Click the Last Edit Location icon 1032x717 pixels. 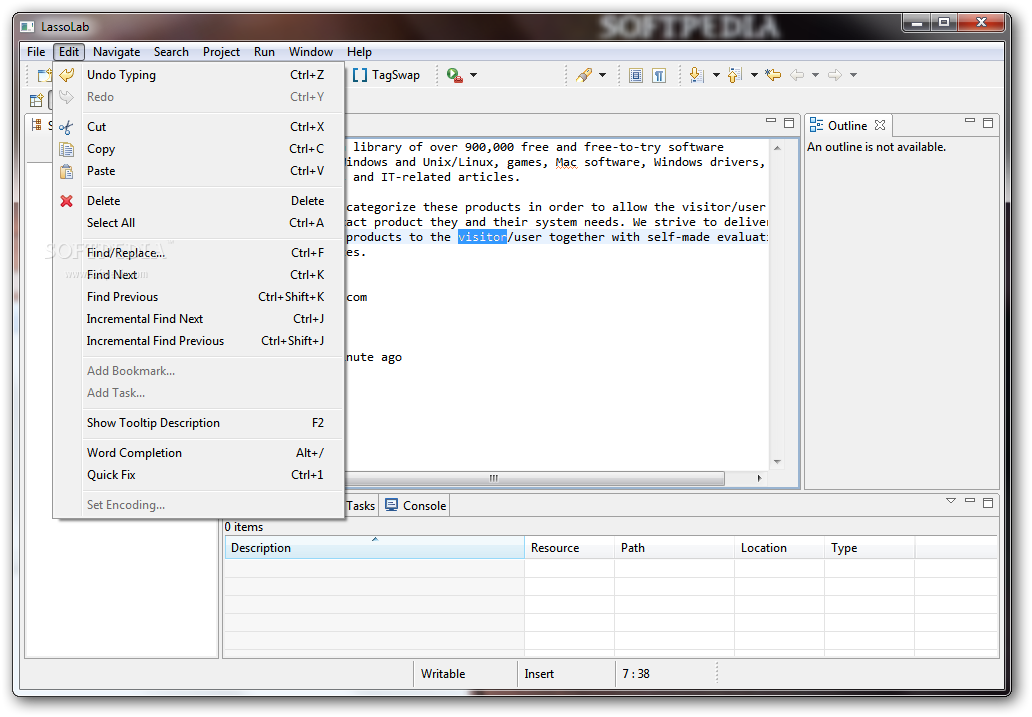coord(773,75)
